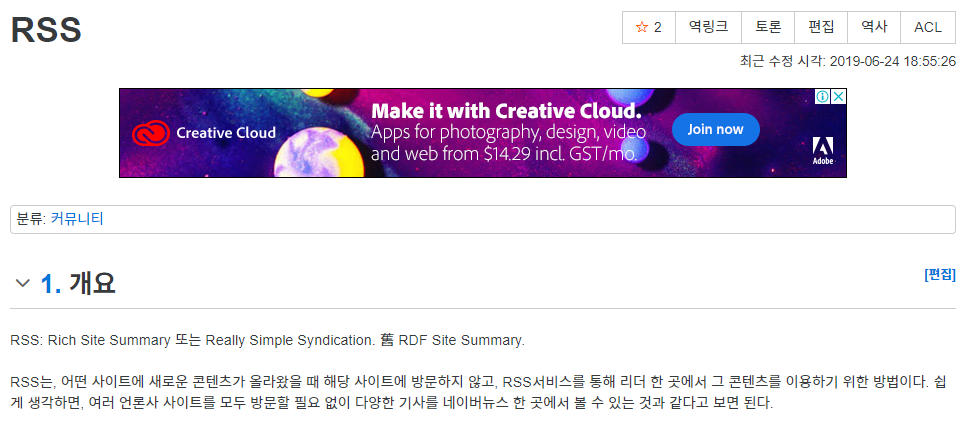Click the 'RSS: Rich Site Summary' definition line
This screenshot has width=970, height=438.
(267, 340)
